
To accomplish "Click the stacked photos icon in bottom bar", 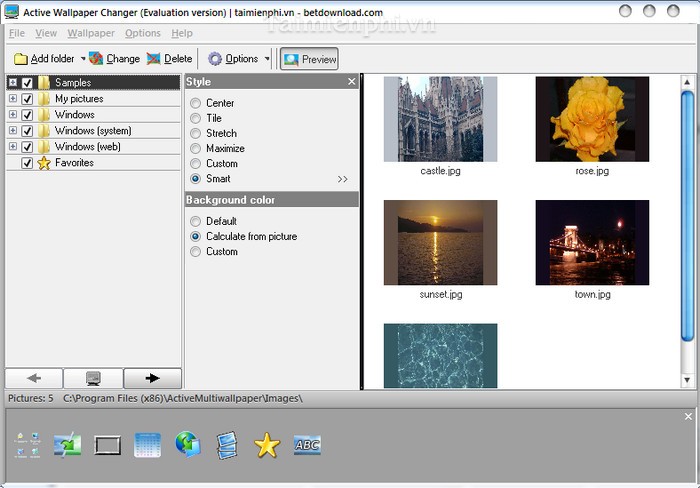I will coord(227,445).
